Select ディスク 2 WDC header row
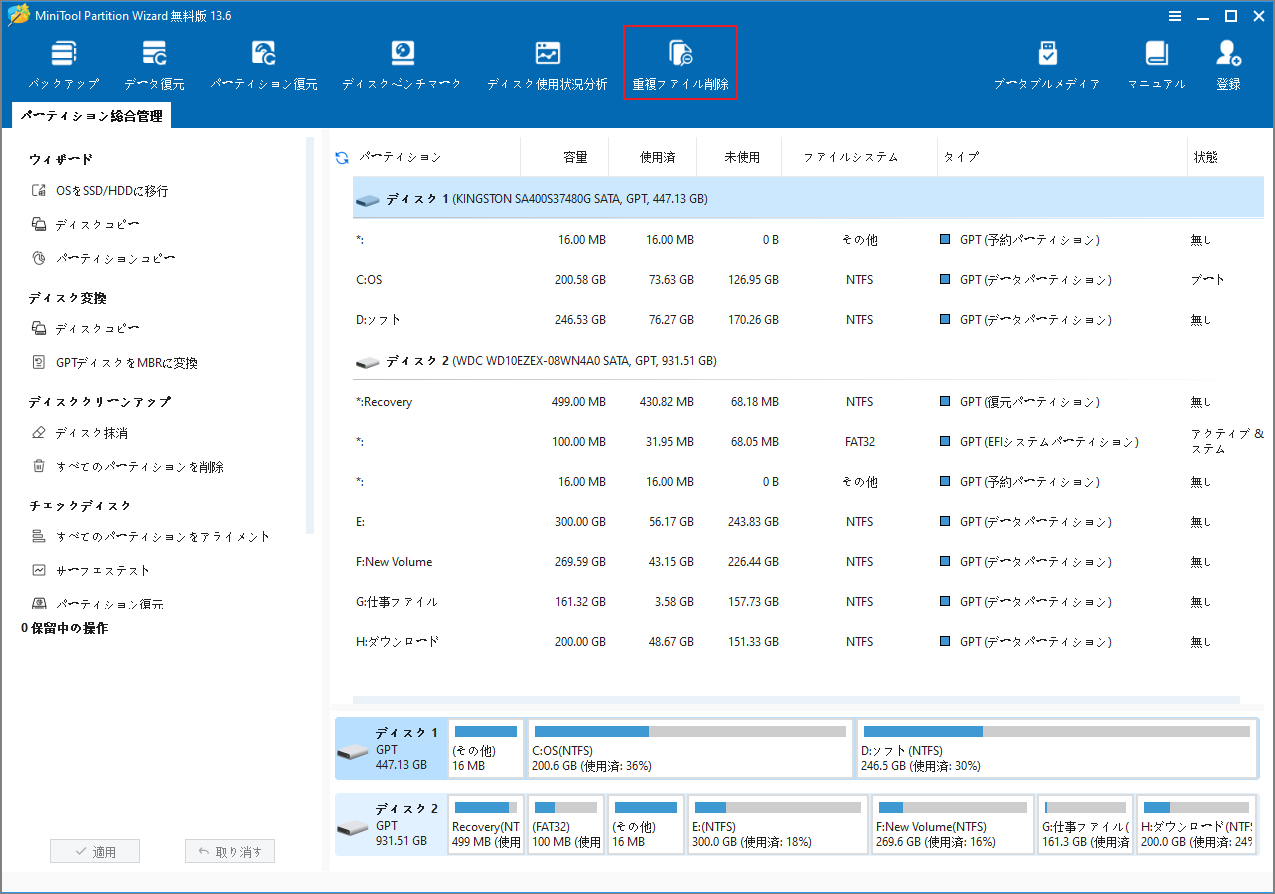 tap(808, 361)
